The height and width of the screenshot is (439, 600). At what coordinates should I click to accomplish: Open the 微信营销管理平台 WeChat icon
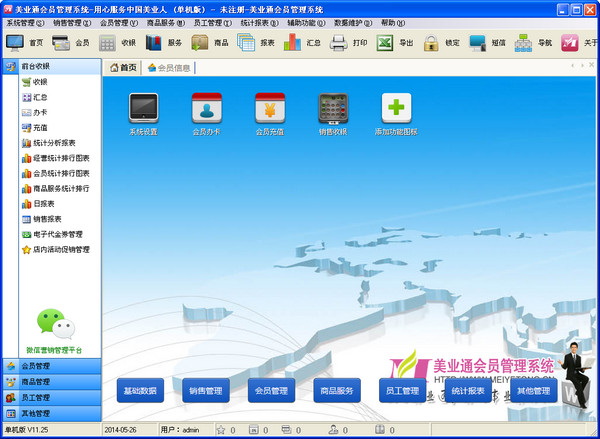click(56, 322)
